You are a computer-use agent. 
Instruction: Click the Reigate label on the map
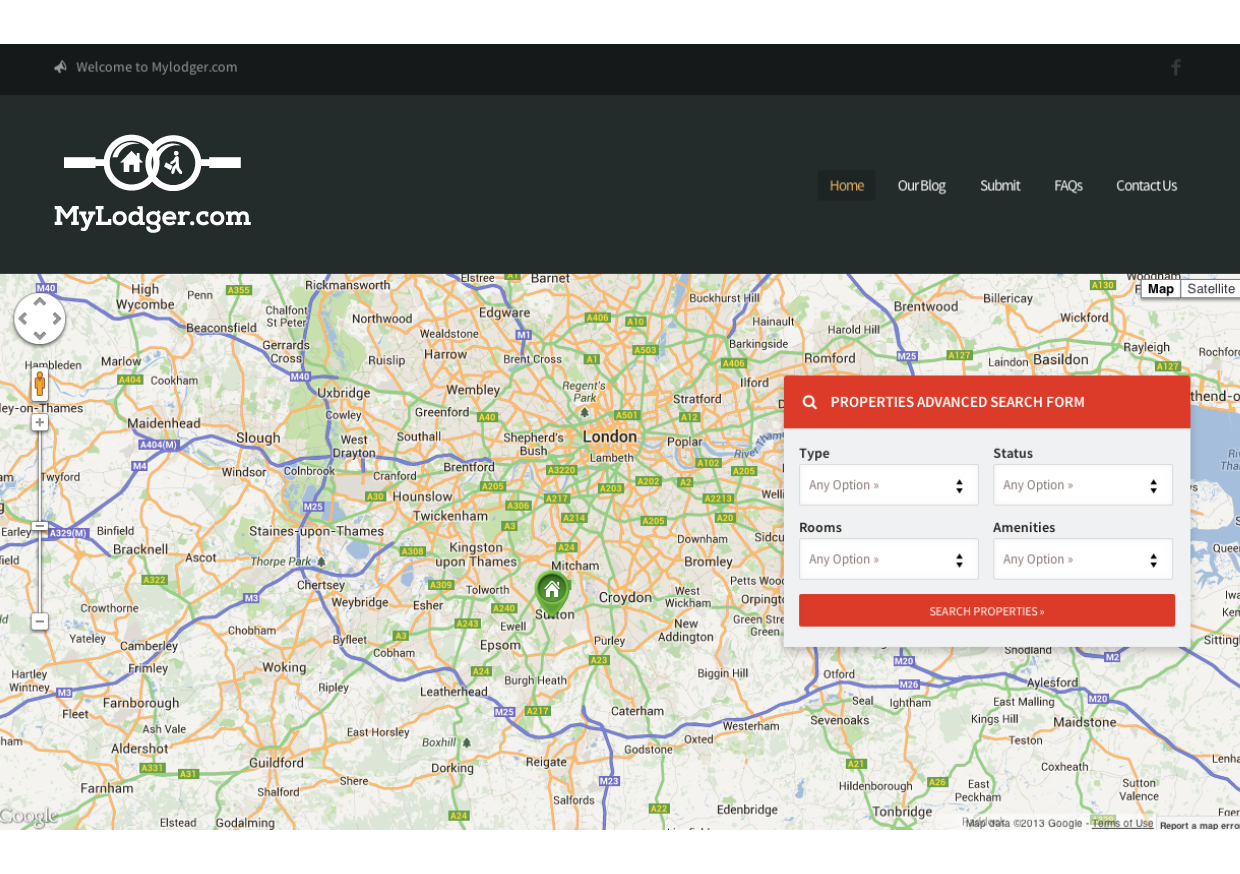tap(547, 761)
